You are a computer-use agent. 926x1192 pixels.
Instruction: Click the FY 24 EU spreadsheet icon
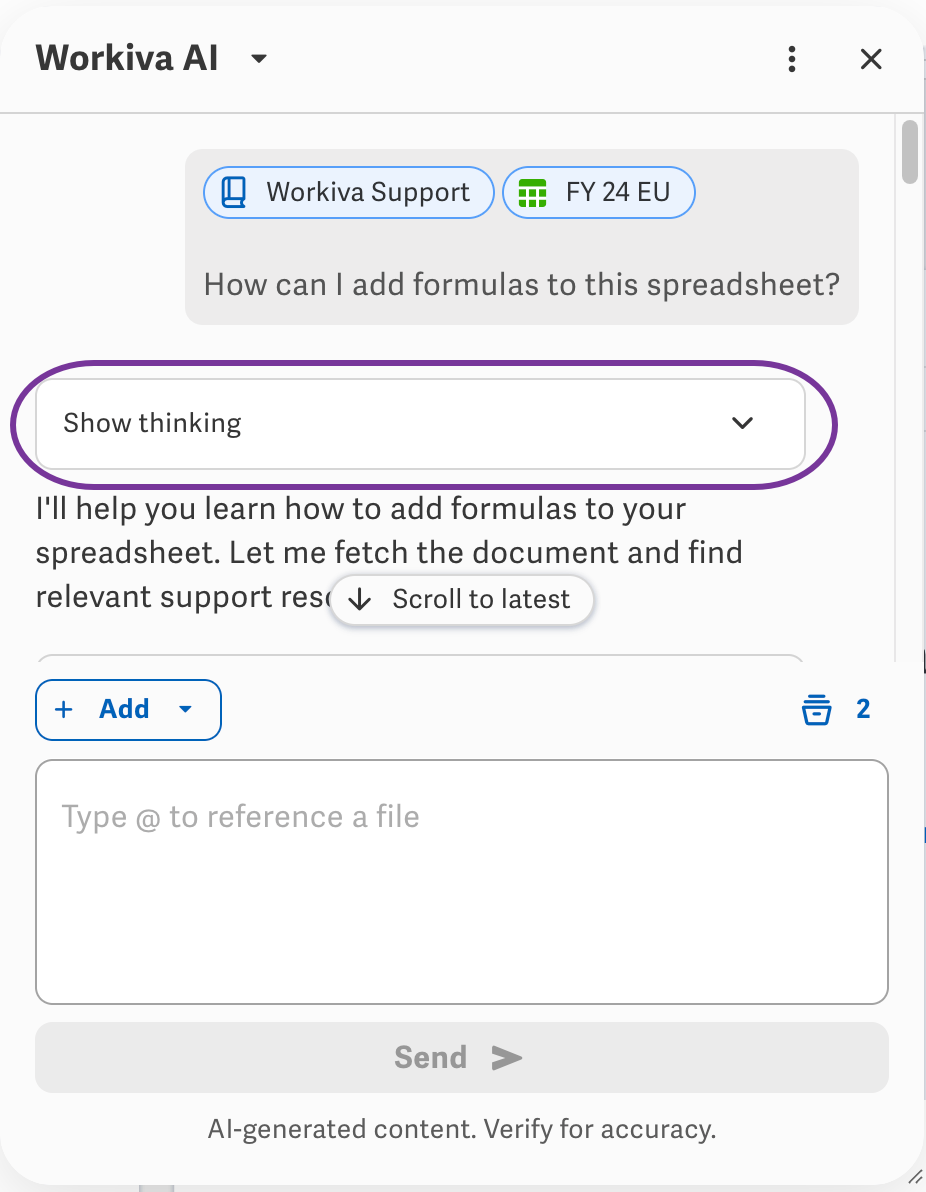click(532, 193)
